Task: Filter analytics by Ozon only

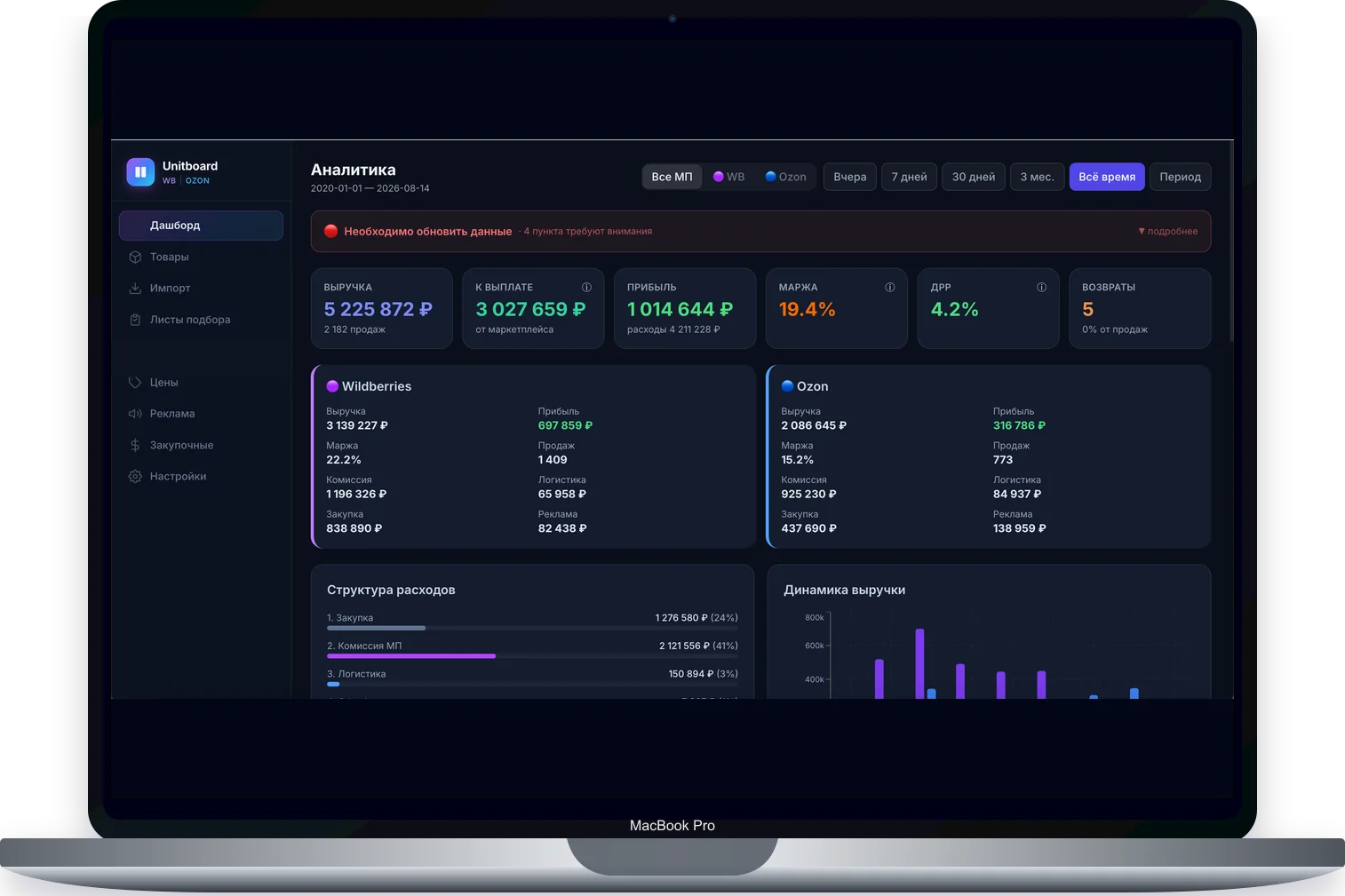Action: click(x=786, y=177)
